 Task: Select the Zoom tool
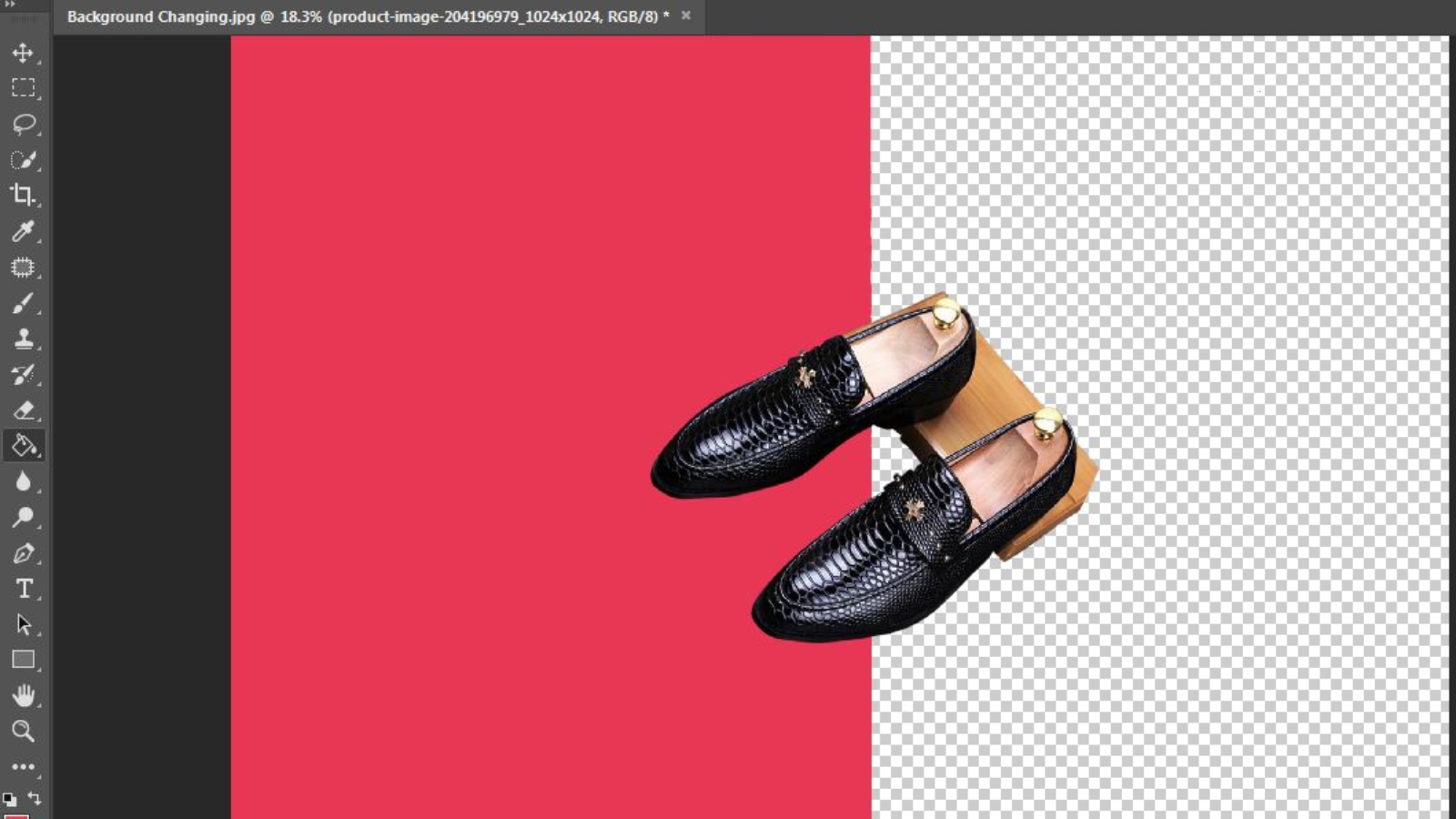click(x=23, y=731)
